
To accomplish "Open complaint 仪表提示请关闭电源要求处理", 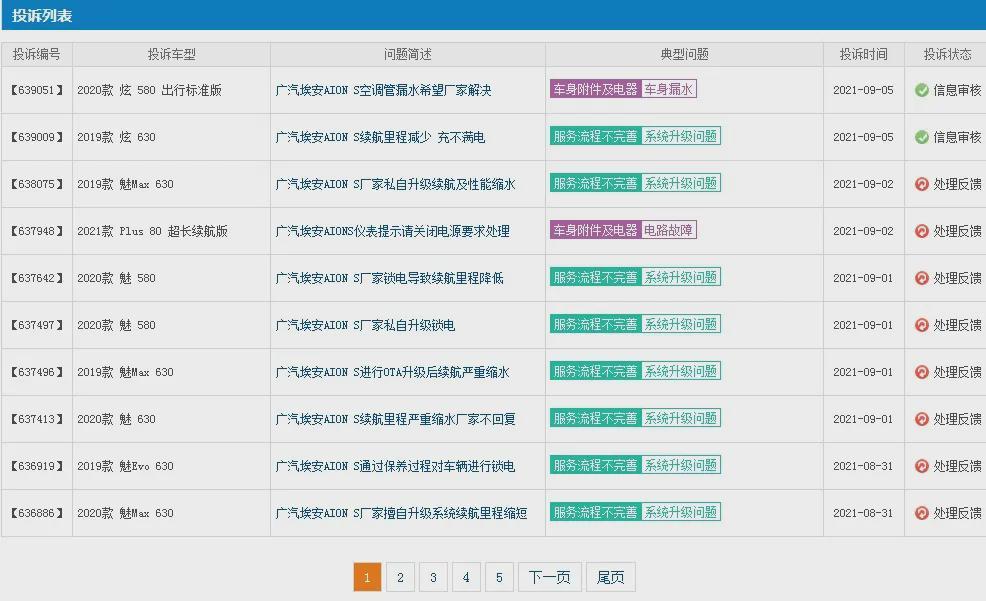I will 392,231.
